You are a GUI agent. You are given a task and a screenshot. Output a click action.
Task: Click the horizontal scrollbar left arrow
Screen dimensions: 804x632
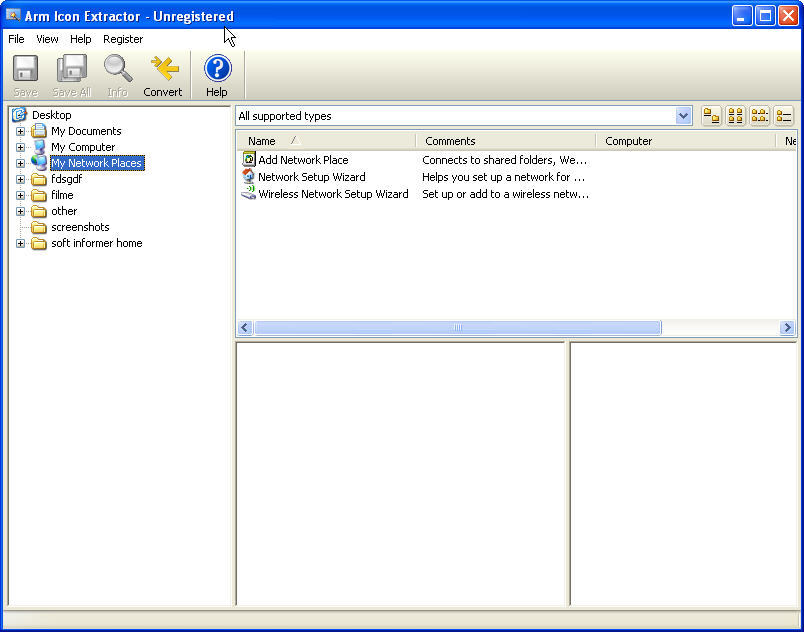245,327
